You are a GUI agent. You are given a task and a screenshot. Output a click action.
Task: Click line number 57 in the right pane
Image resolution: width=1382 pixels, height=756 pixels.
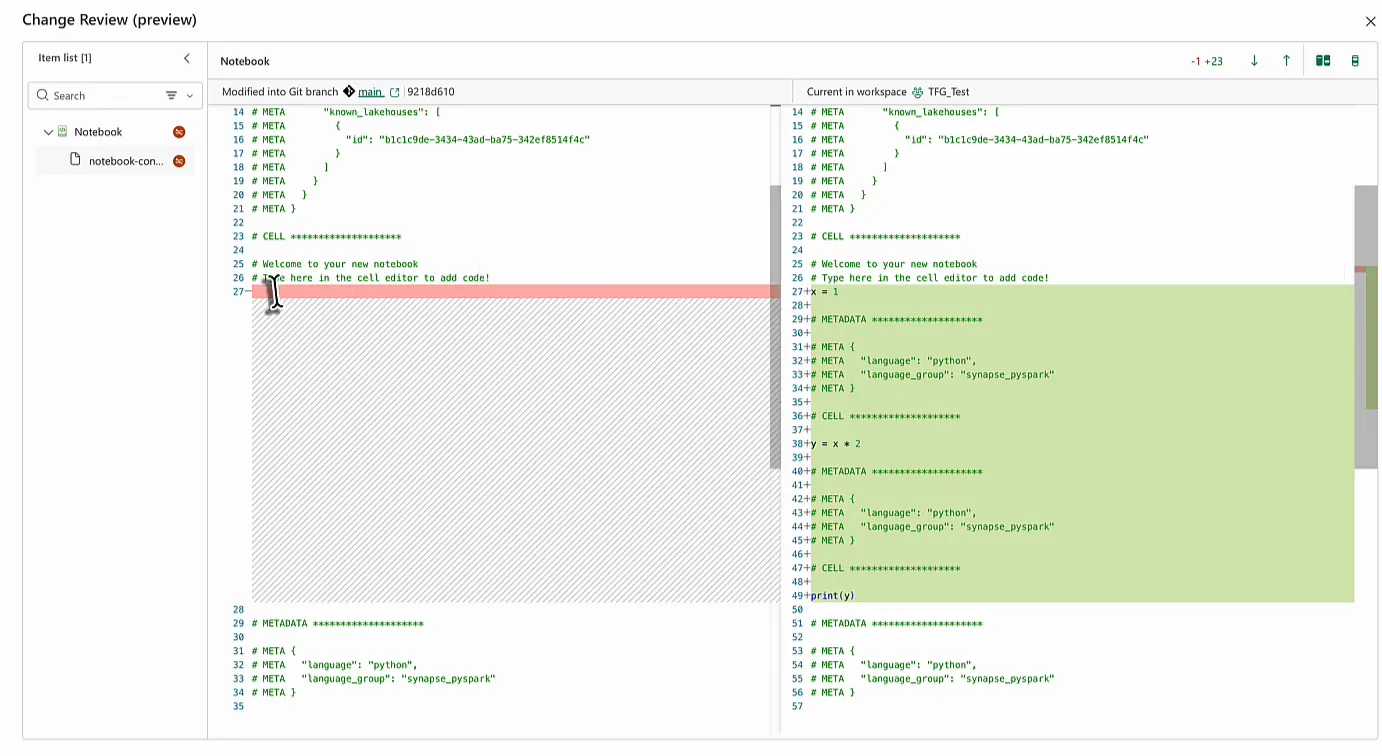pos(797,706)
